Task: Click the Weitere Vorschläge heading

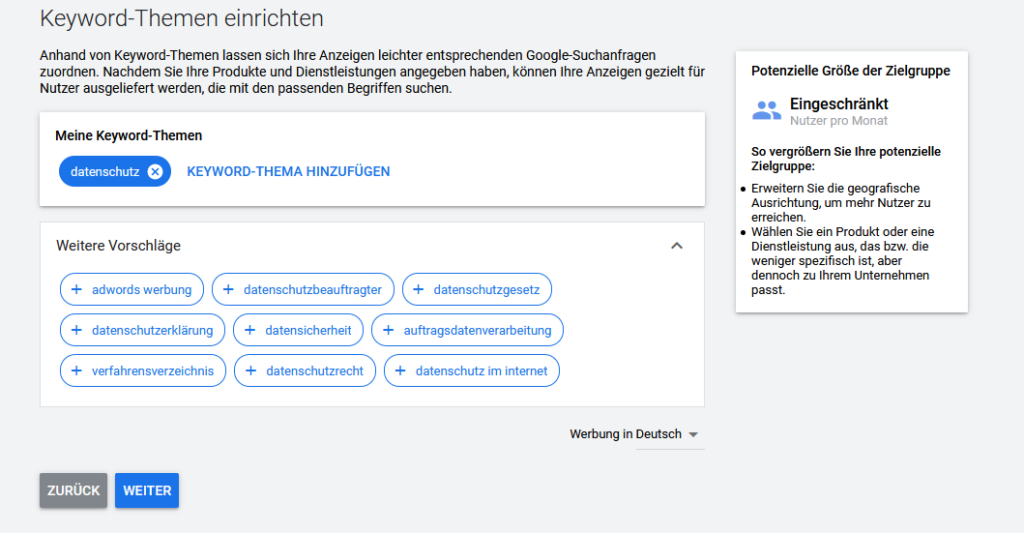Action: [x=118, y=246]
